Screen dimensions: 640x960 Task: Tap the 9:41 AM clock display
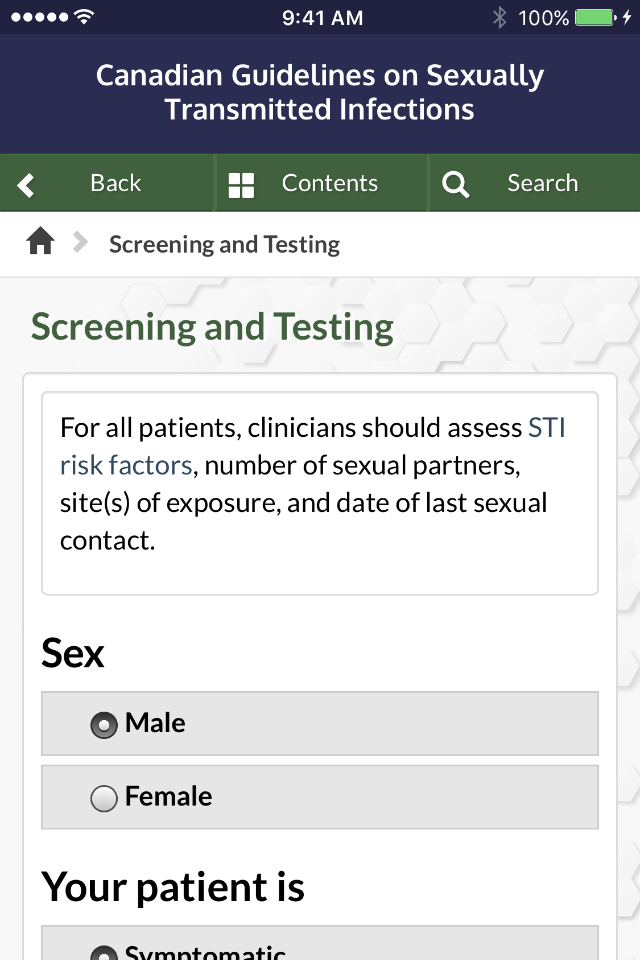pyautogui.click(x=320, y=16)
